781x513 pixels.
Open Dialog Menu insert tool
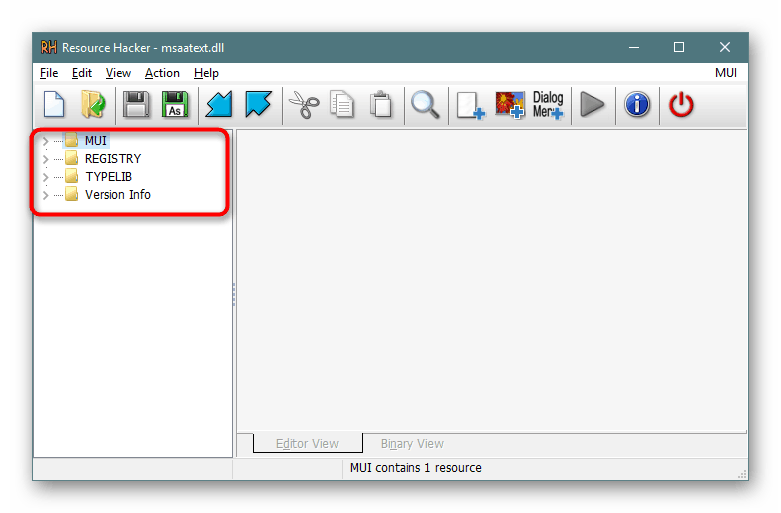click(x=548, y=105)
